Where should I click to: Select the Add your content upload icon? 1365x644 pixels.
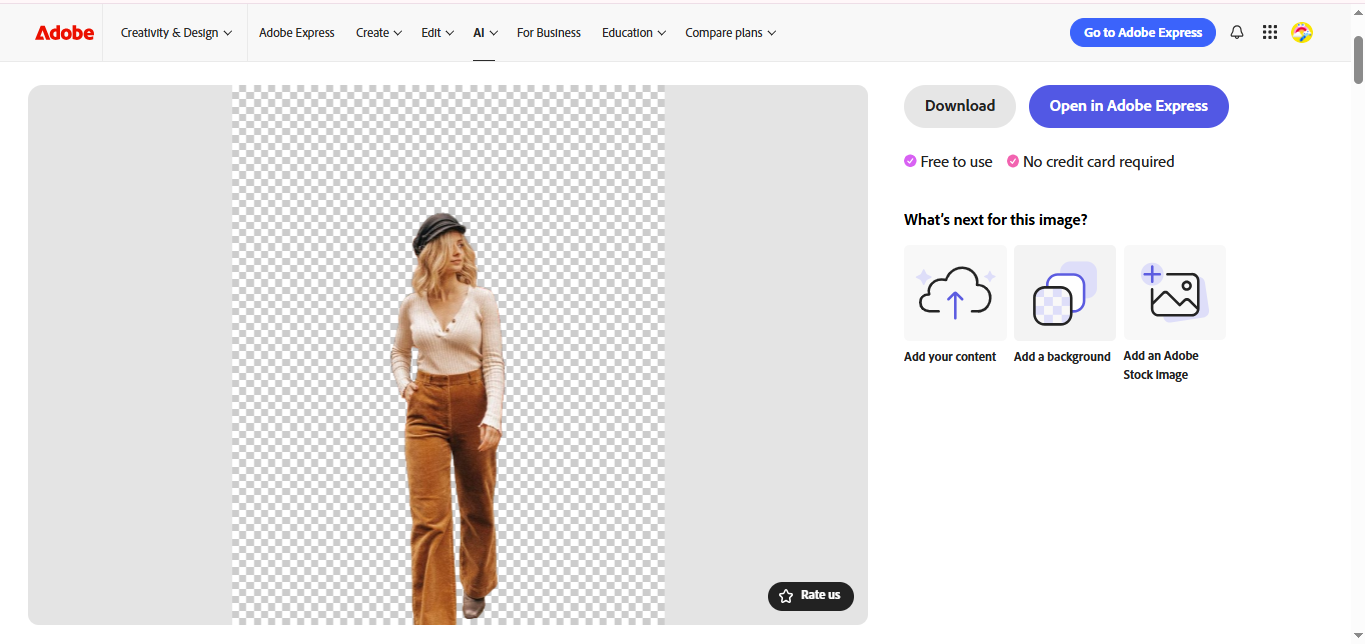[x=955, y=292]
